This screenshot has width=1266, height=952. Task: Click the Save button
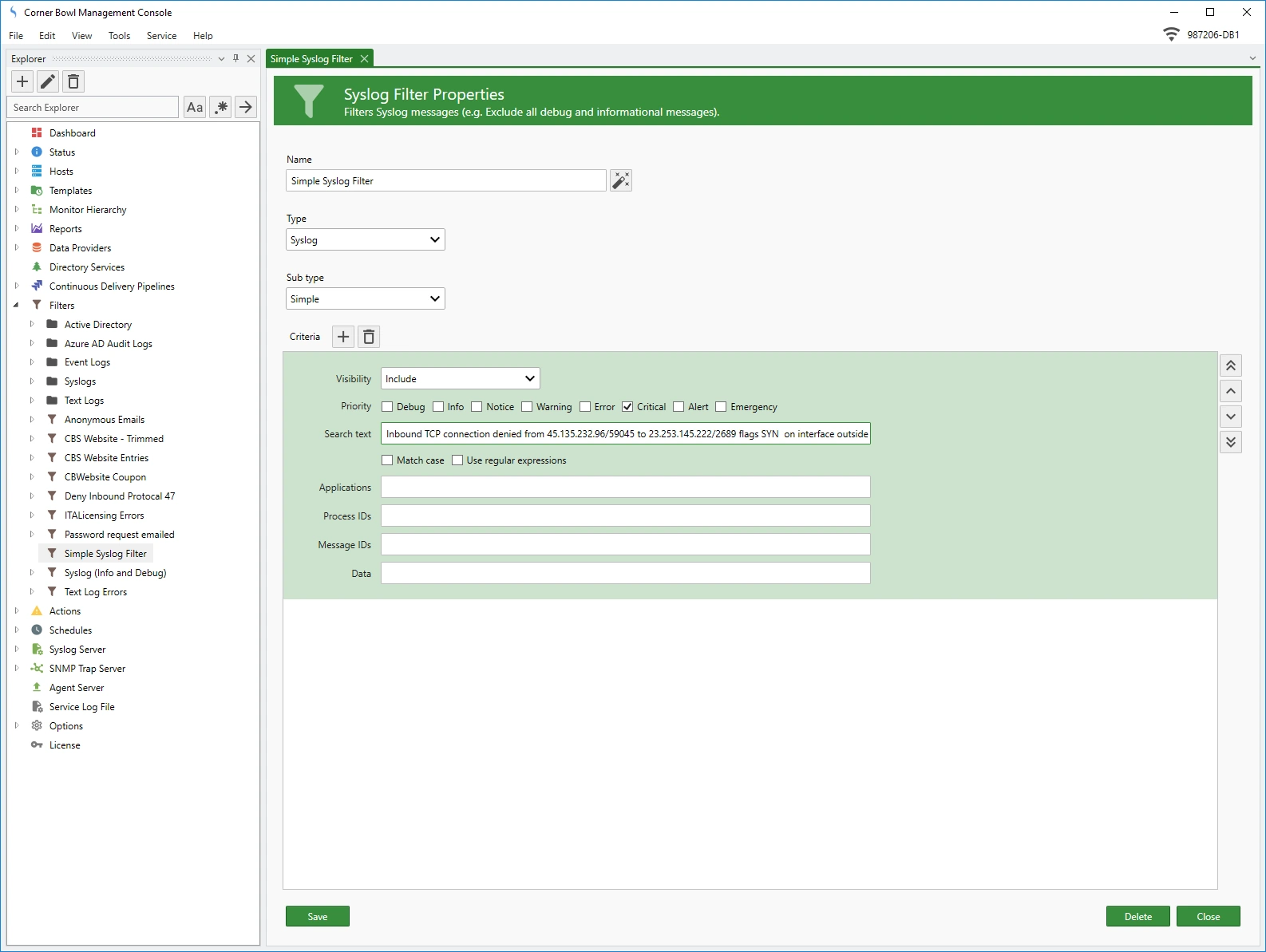point(317,916)
